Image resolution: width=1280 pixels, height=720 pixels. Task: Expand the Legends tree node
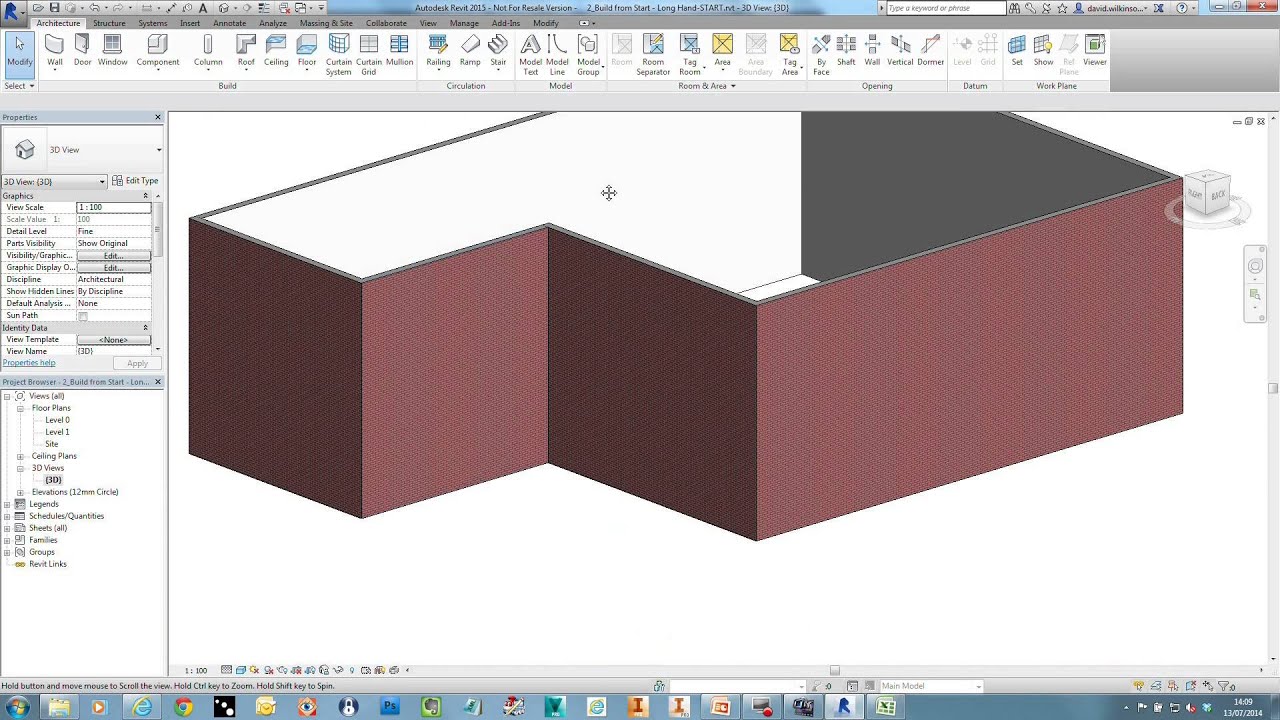(8, 504)
